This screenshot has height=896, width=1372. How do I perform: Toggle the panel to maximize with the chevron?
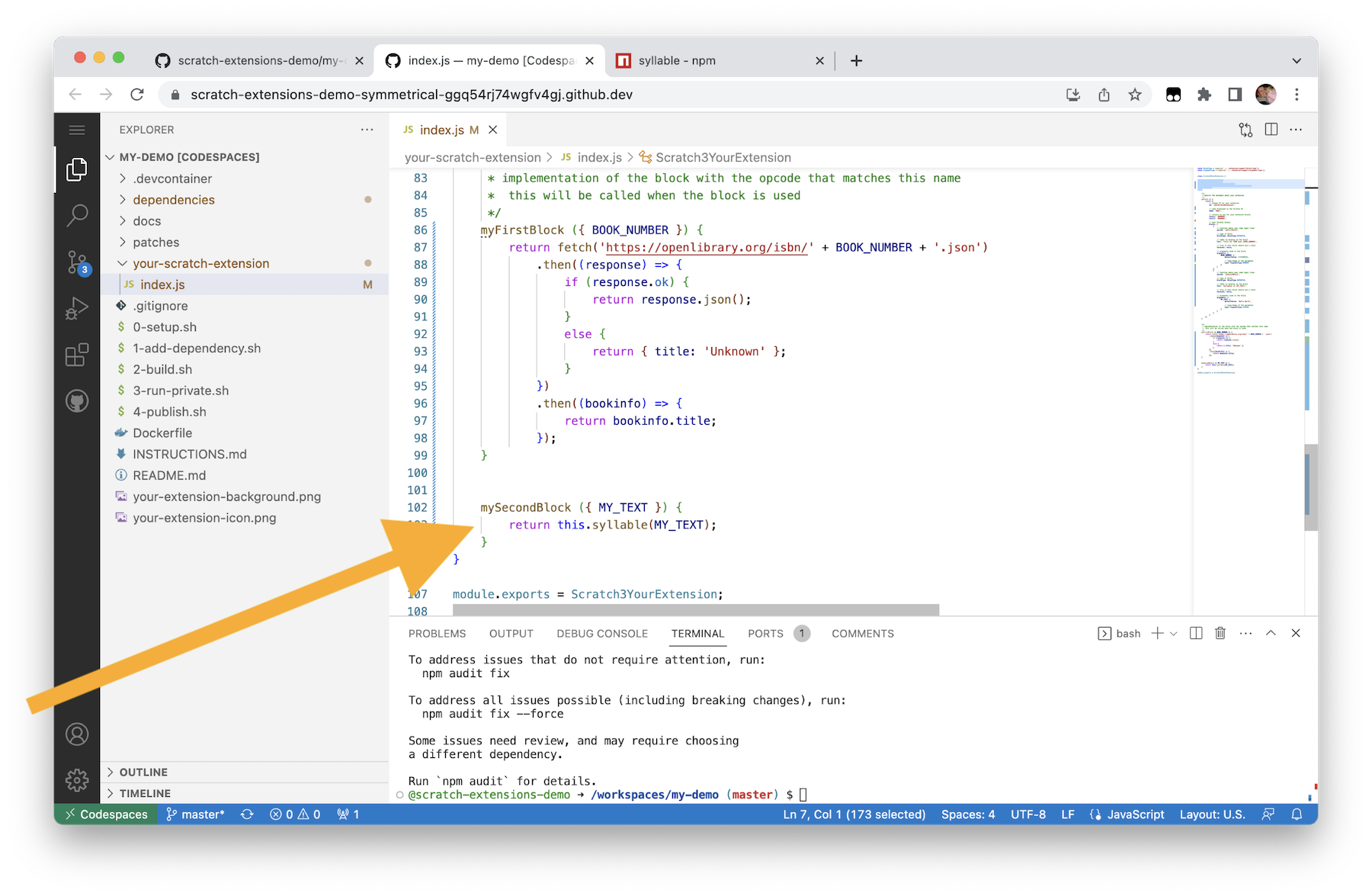click(x=1270, y=633)
